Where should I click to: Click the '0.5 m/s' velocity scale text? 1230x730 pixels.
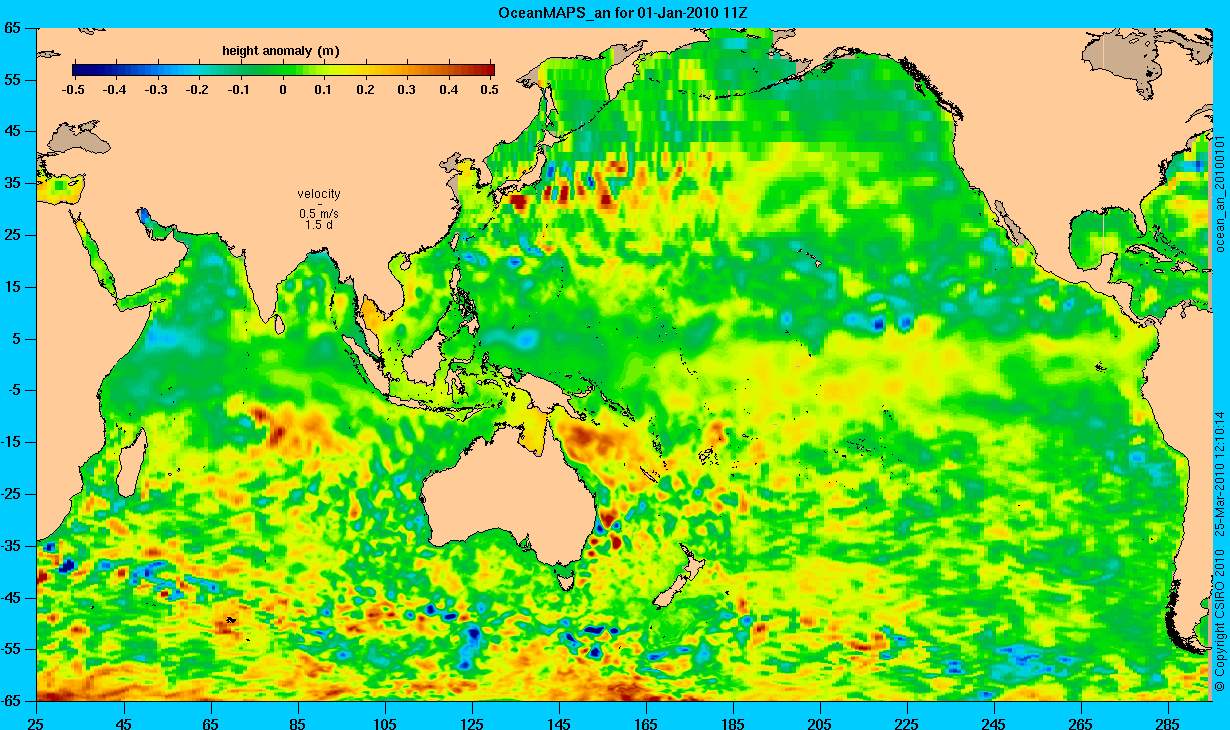click(x=319, y=214)
